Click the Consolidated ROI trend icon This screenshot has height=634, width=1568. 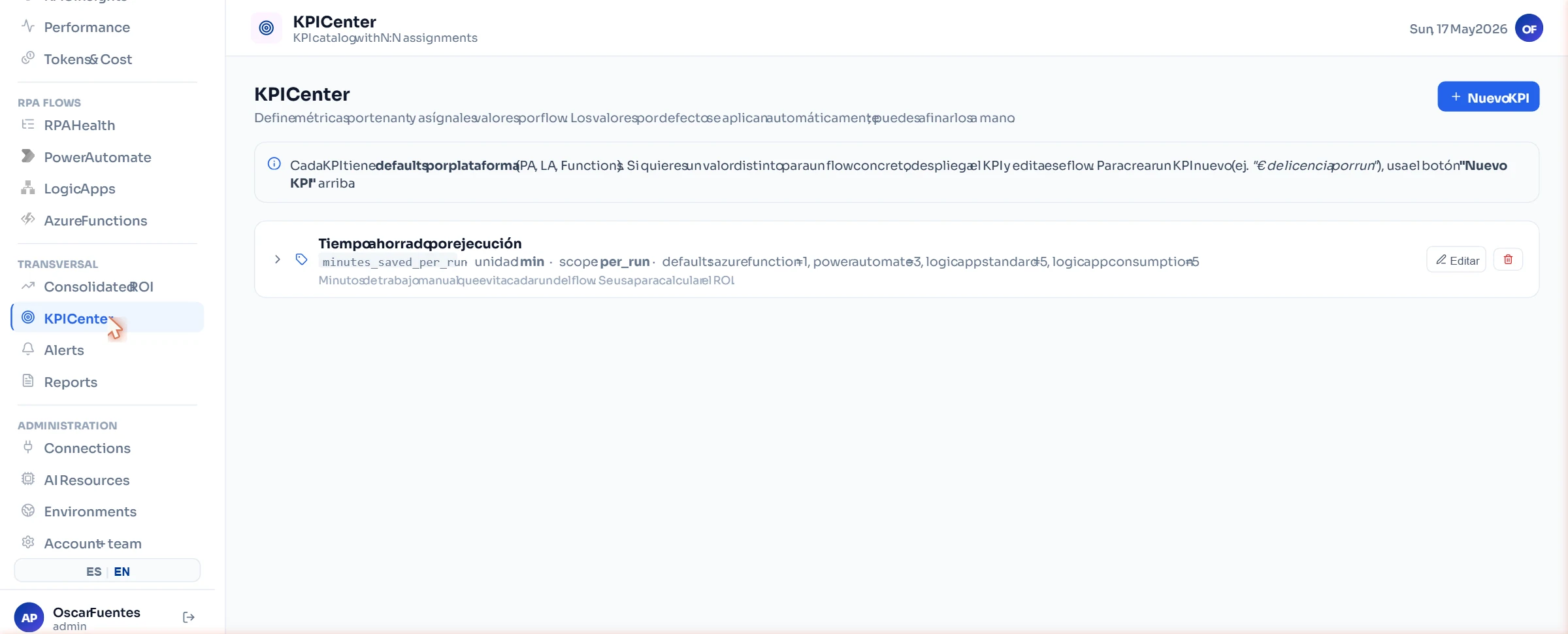(x=27, y=286)
